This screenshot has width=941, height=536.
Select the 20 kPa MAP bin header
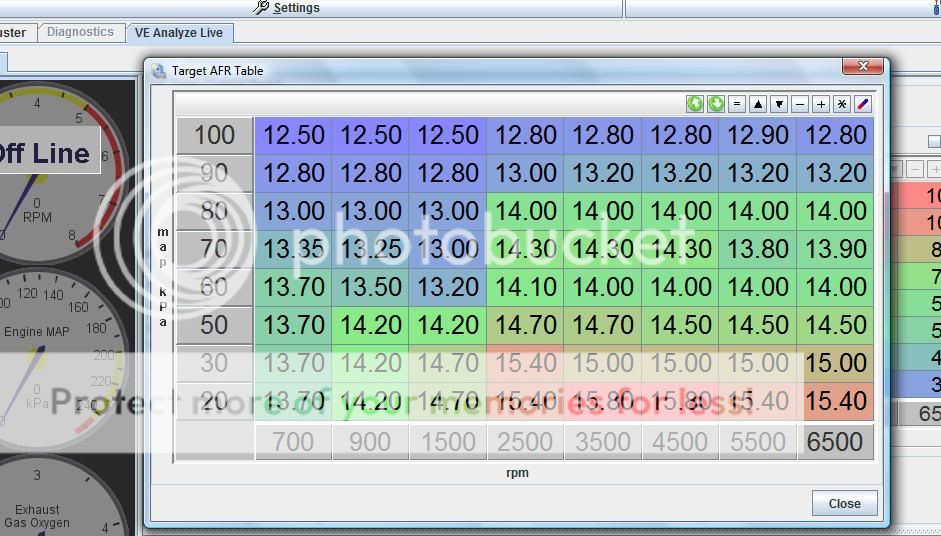pyautogui.click(x=214, y=401)
